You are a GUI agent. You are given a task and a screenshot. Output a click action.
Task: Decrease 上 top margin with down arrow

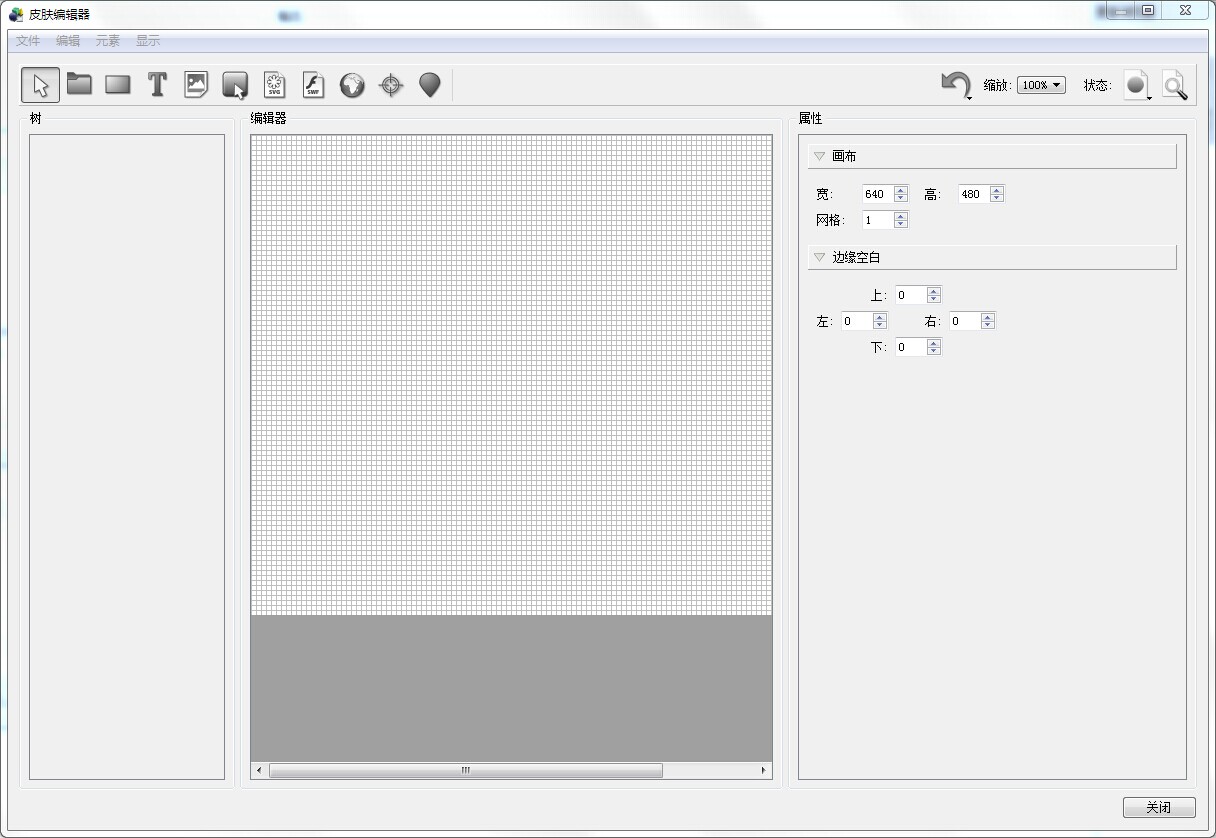pyautogui.click(x=934, y=299)
